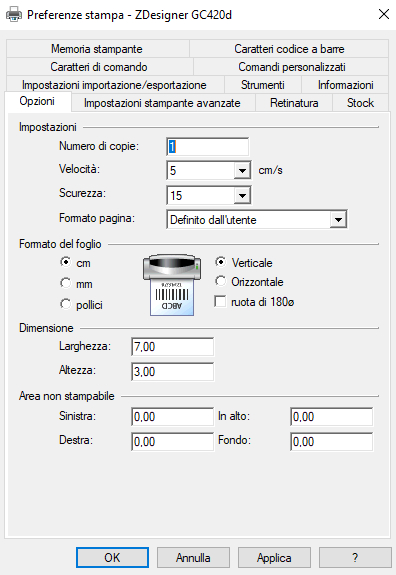The width and height of the screenshot is (396, 575).
Task: Click the question mark help button
Action: [x=355, y=557]
